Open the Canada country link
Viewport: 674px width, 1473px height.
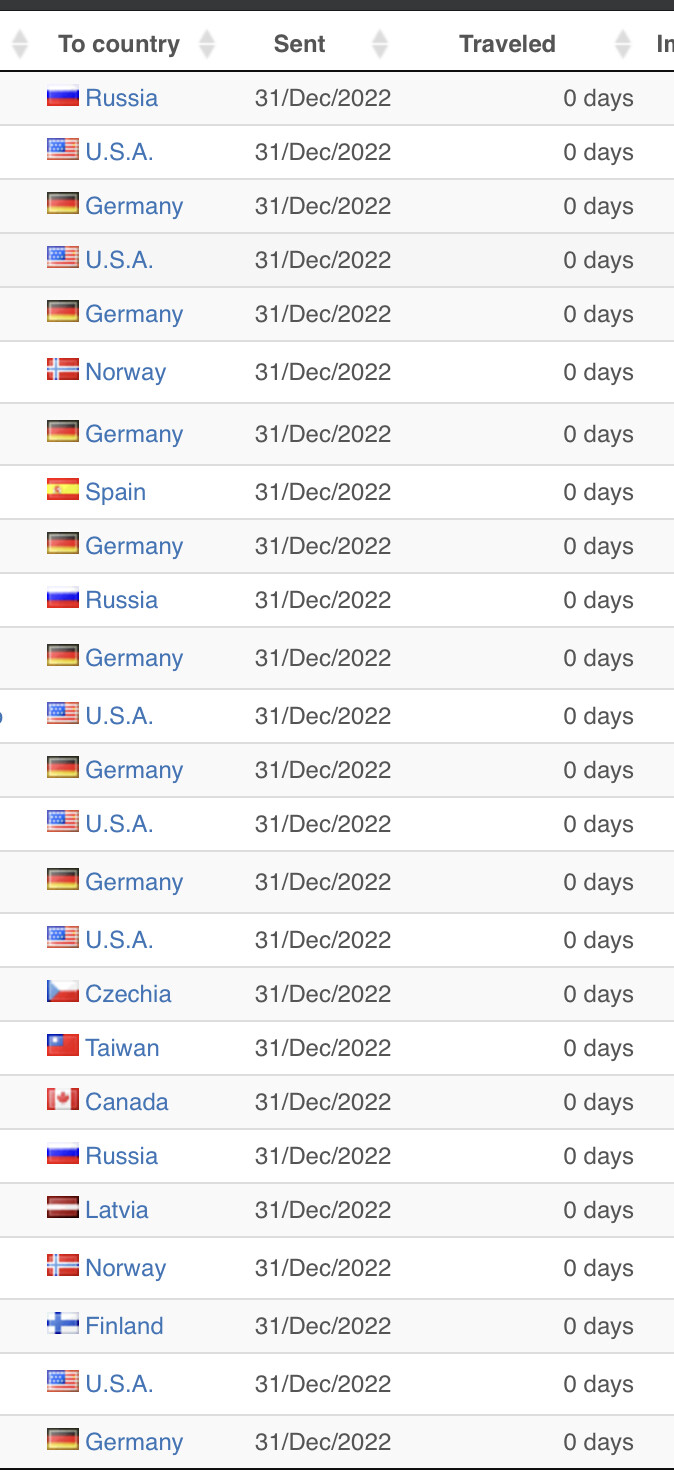click(x=127, y=1102)
